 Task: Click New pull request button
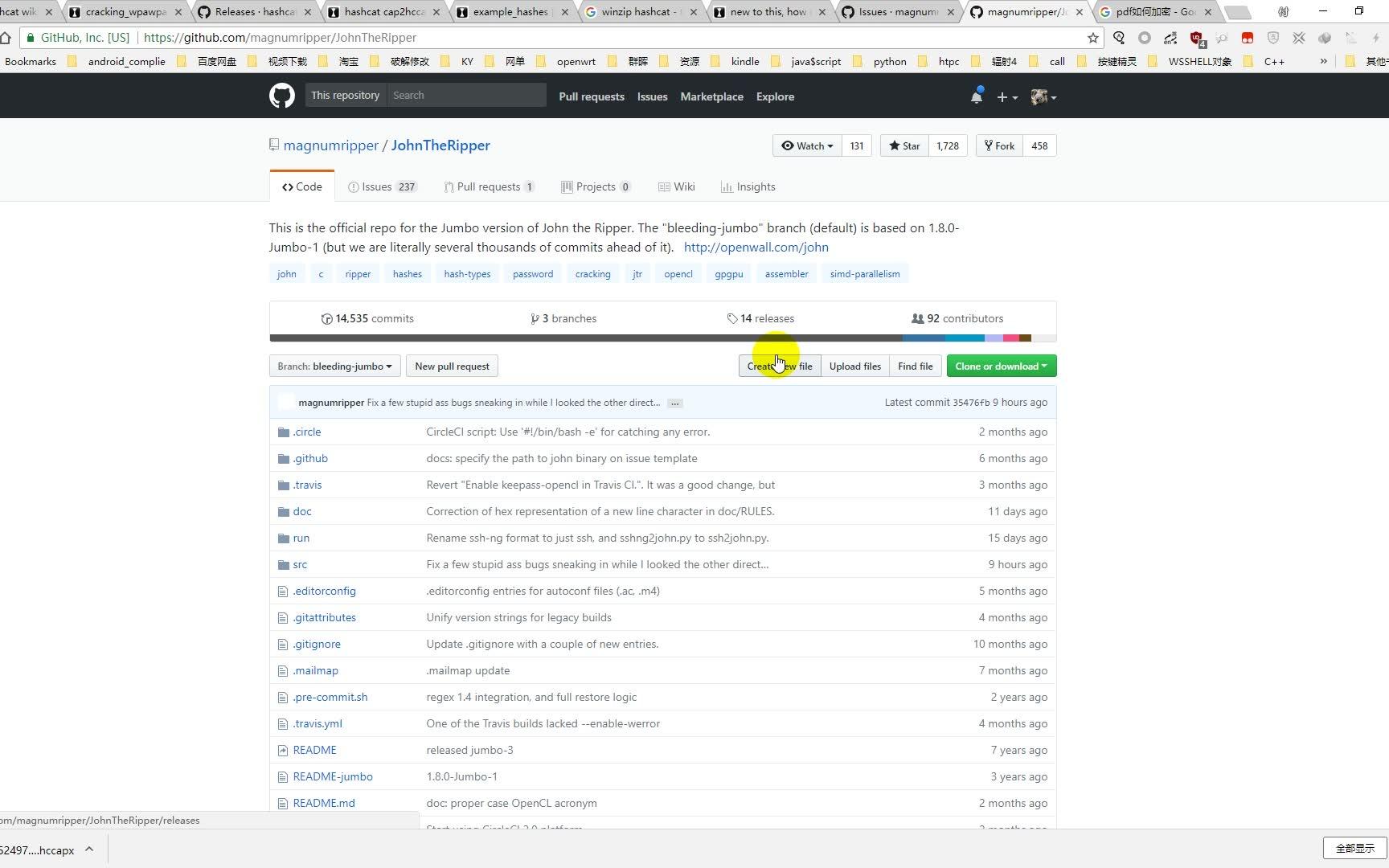tap(452, 366)
